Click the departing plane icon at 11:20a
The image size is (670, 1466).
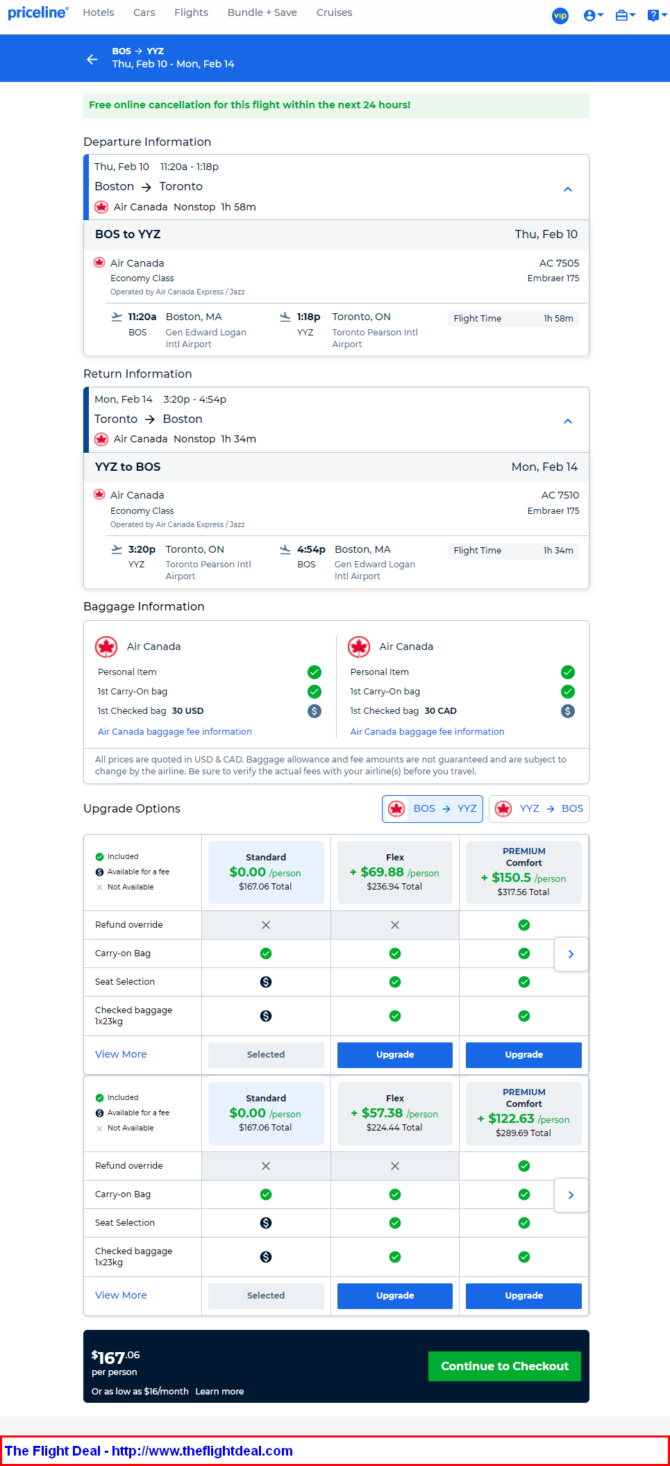coord(117,317)
